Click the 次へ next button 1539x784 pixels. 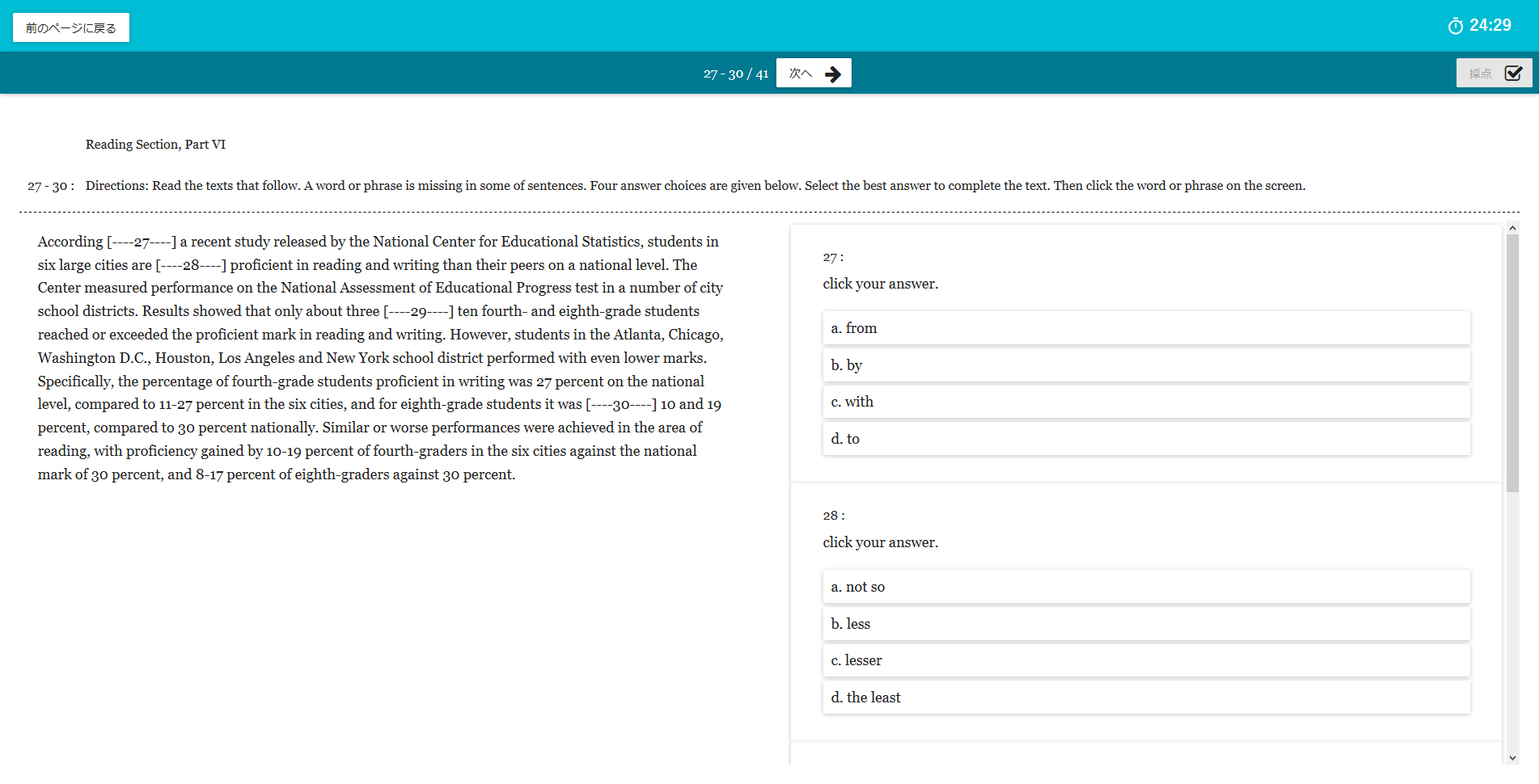tap(814, 74)
